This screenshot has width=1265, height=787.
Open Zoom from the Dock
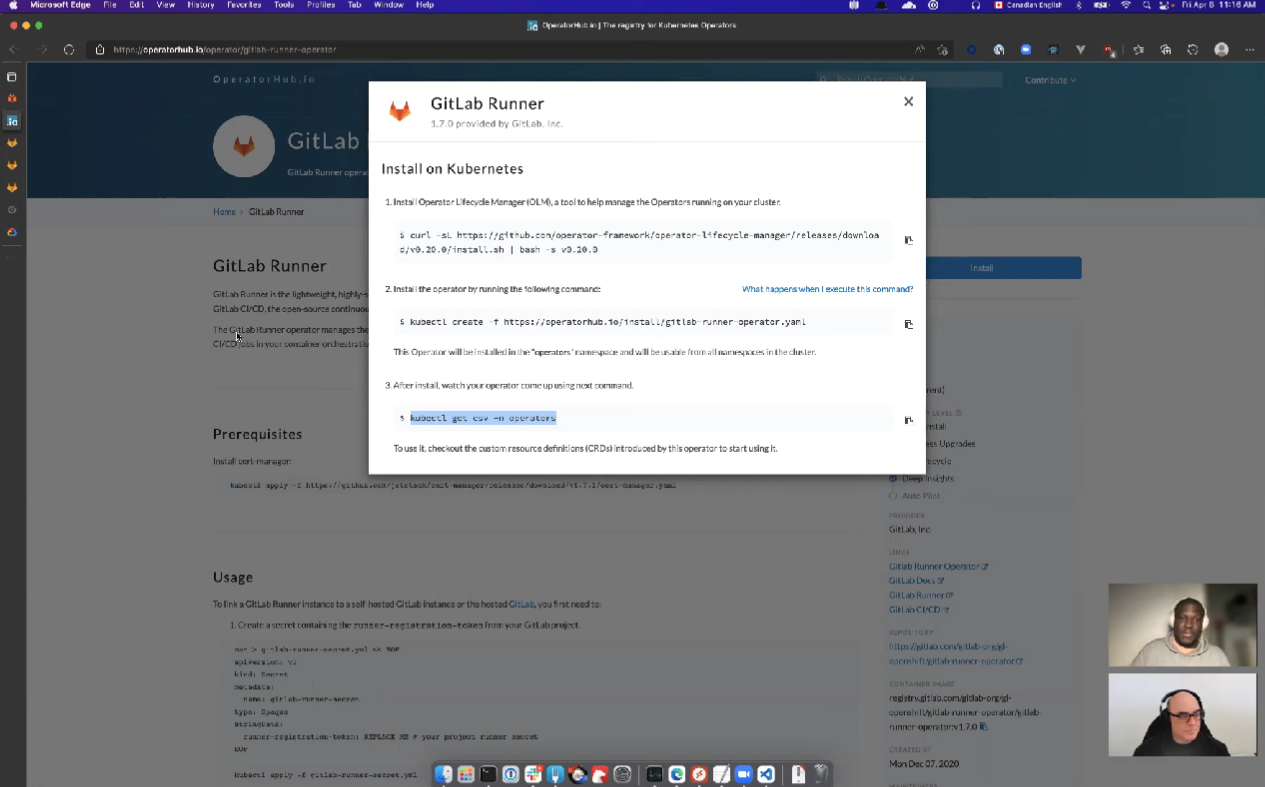click(x=743, y=774)
